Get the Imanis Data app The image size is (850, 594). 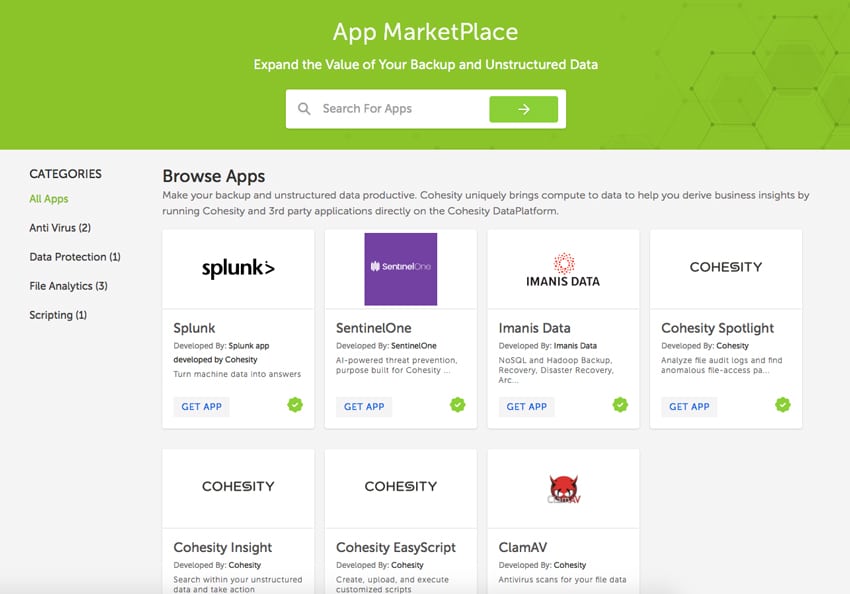[x=527, y=406]
